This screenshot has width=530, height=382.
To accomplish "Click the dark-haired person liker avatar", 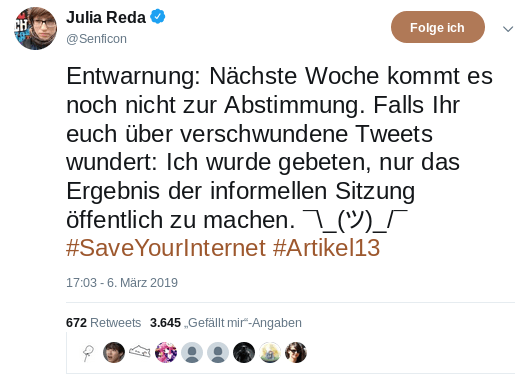I will coord(114,353).
